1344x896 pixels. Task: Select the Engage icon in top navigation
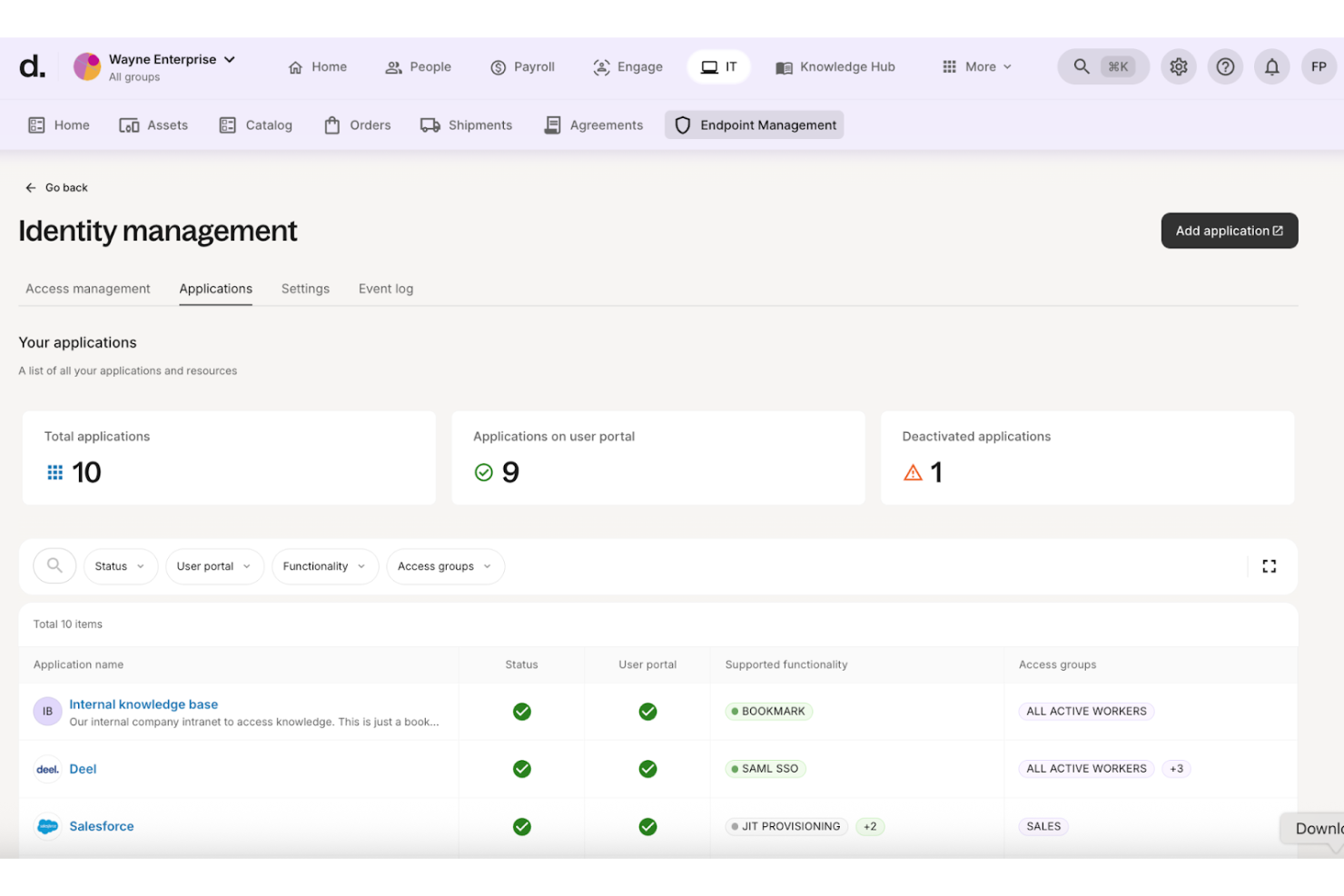601,66
